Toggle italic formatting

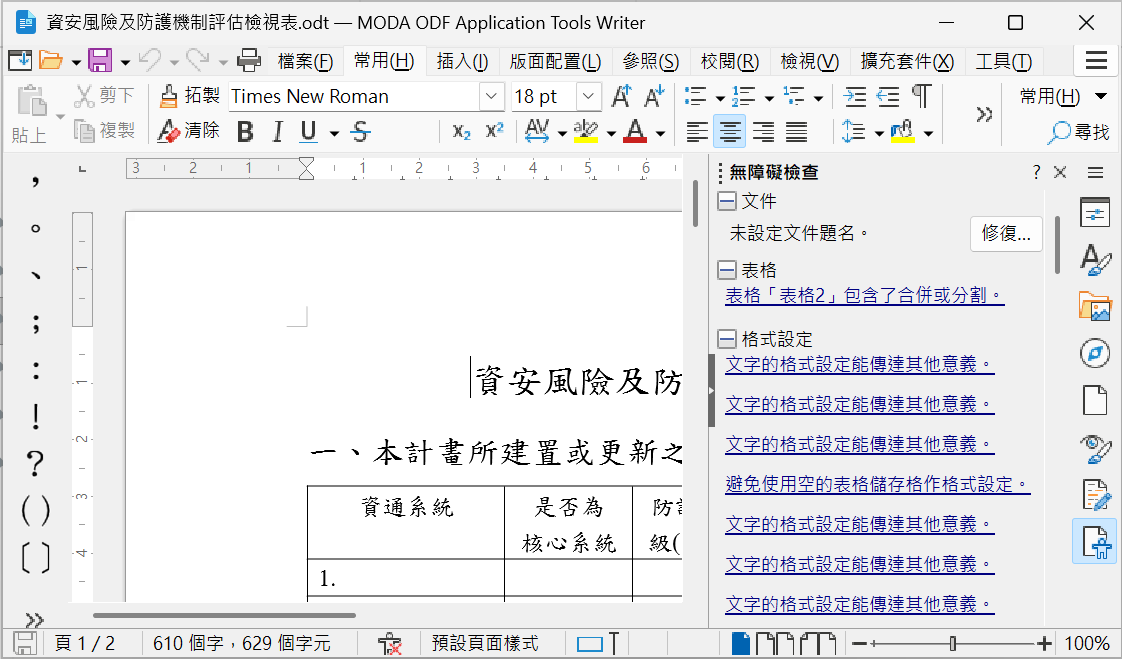[277, 131]
